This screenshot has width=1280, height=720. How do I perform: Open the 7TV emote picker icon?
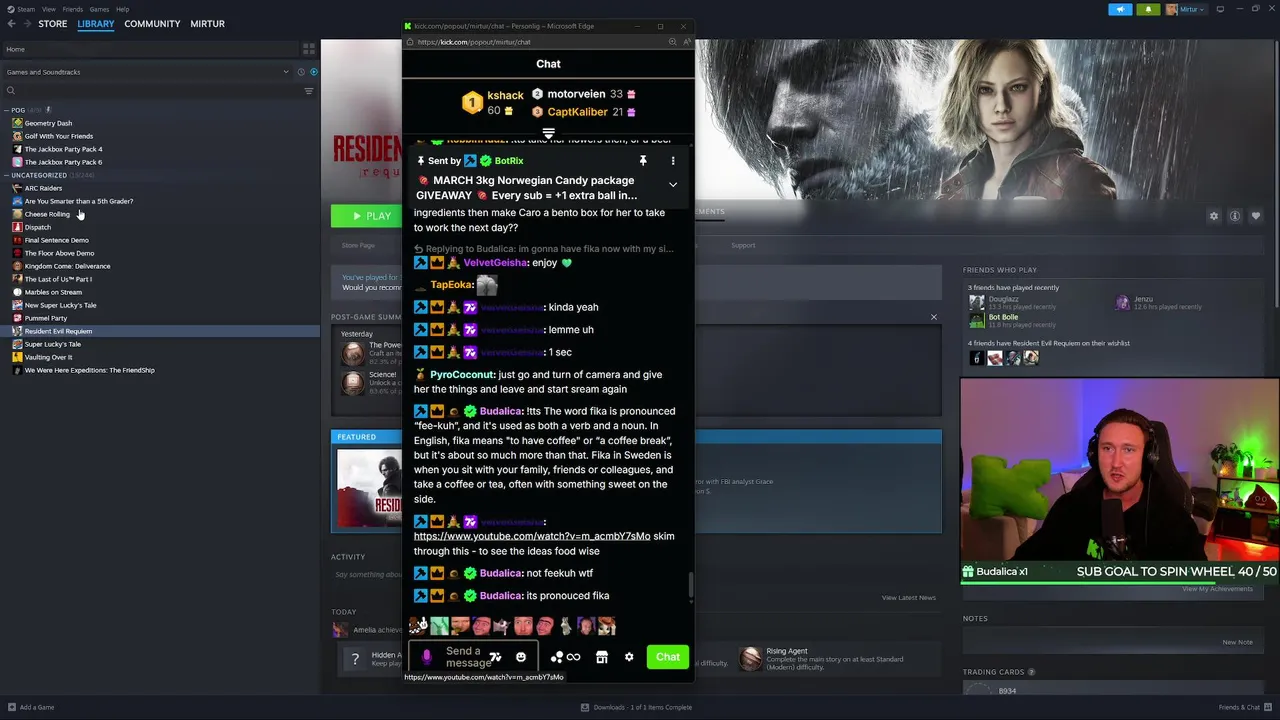pos(495,657)
